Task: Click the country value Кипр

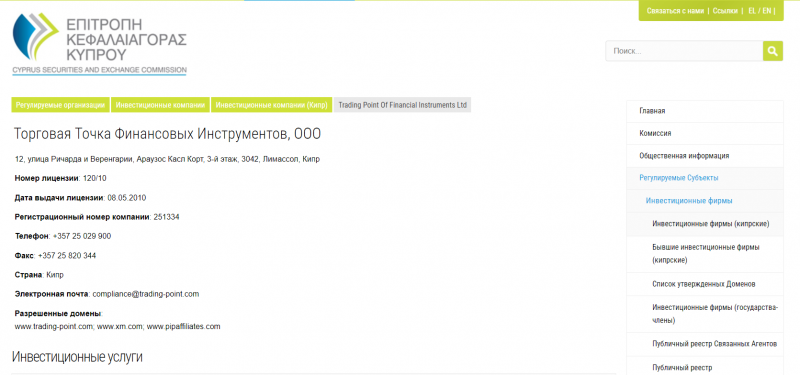Action: 55,275
